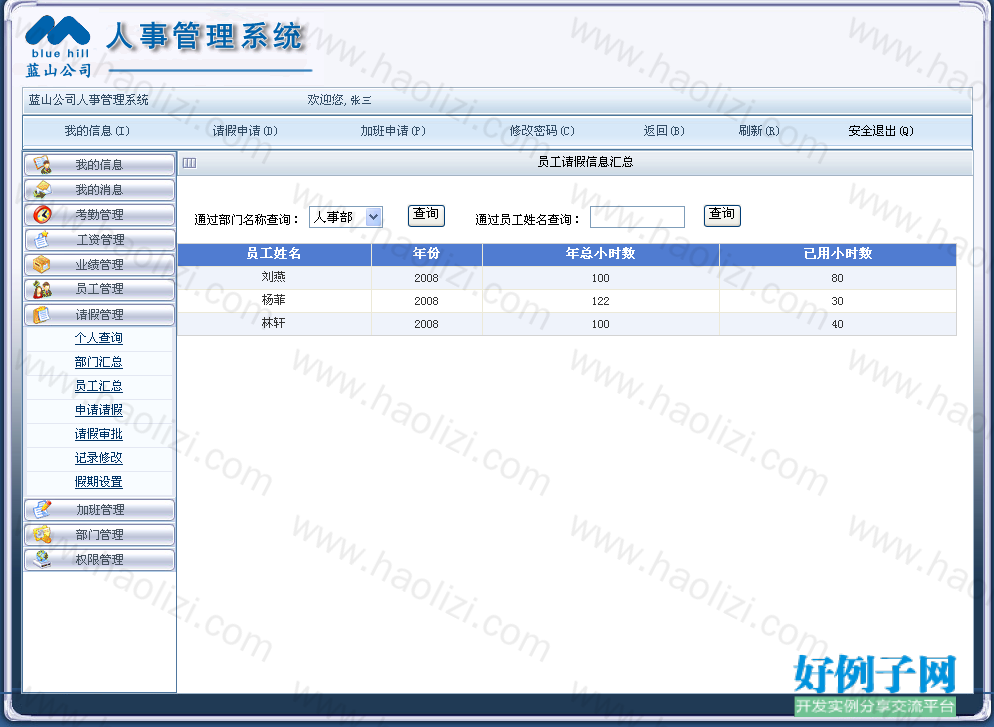Click 查询 button next to department dropdown

[426, 216]
